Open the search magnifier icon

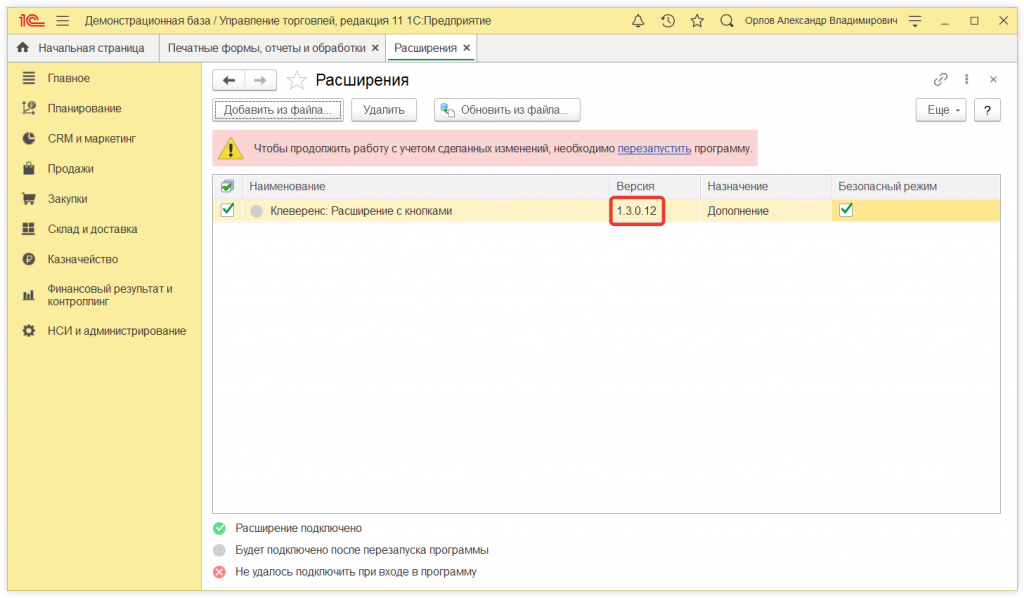pos(727,20)
